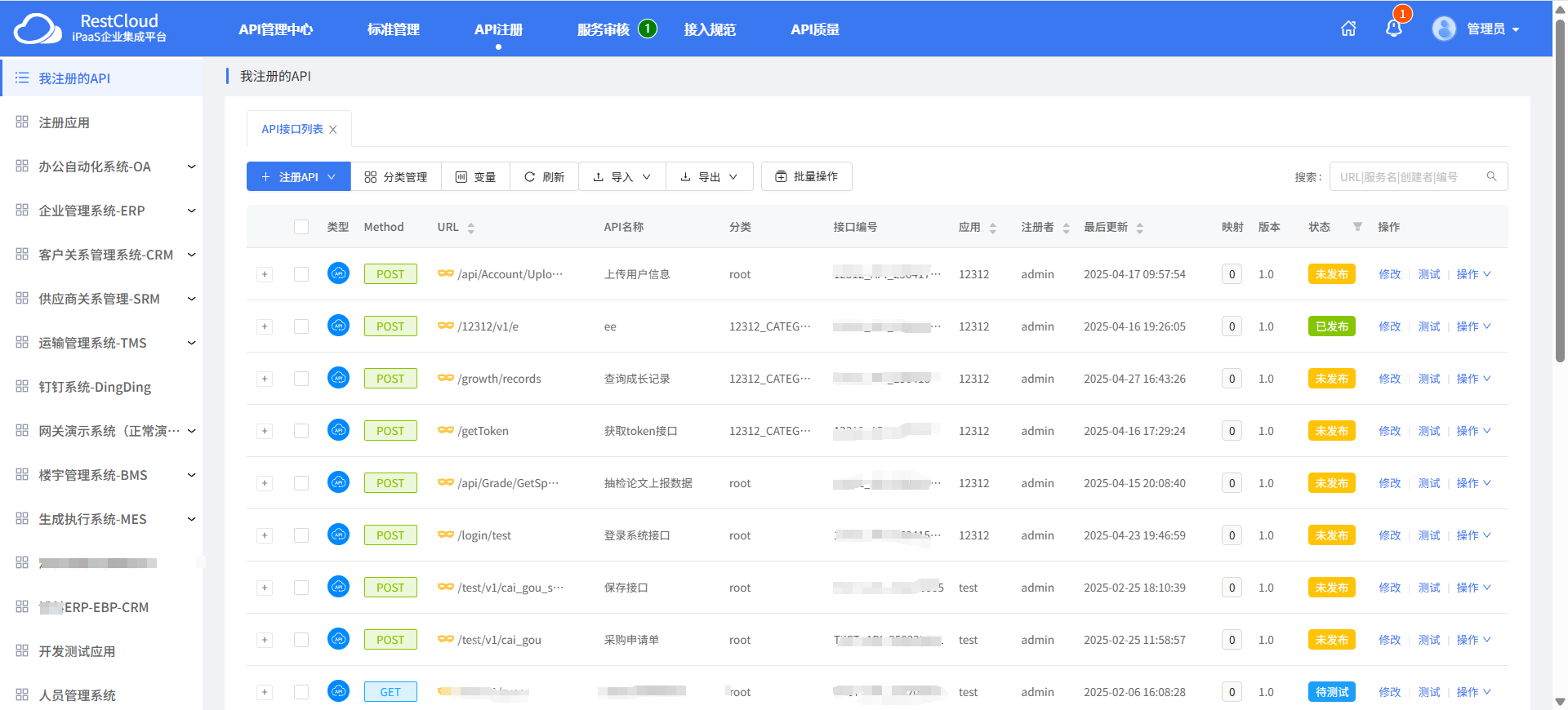Click the API cloud icon for /getToken row
Screen dimensions: 1568x710
pyautogui.click(x=338, y=430)
